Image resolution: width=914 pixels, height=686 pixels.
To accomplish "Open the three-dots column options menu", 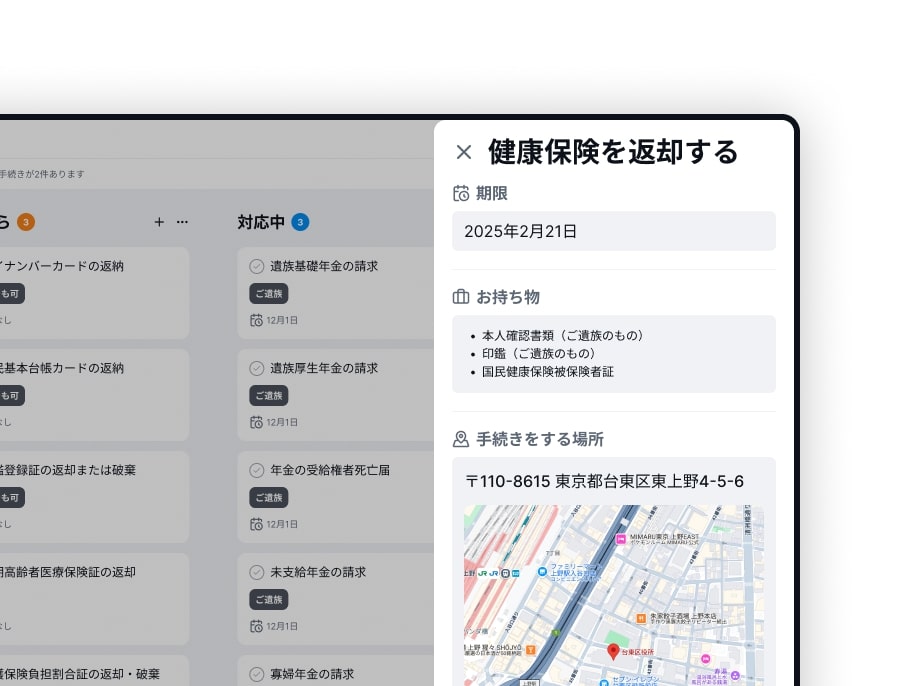I will coord(182,222).
